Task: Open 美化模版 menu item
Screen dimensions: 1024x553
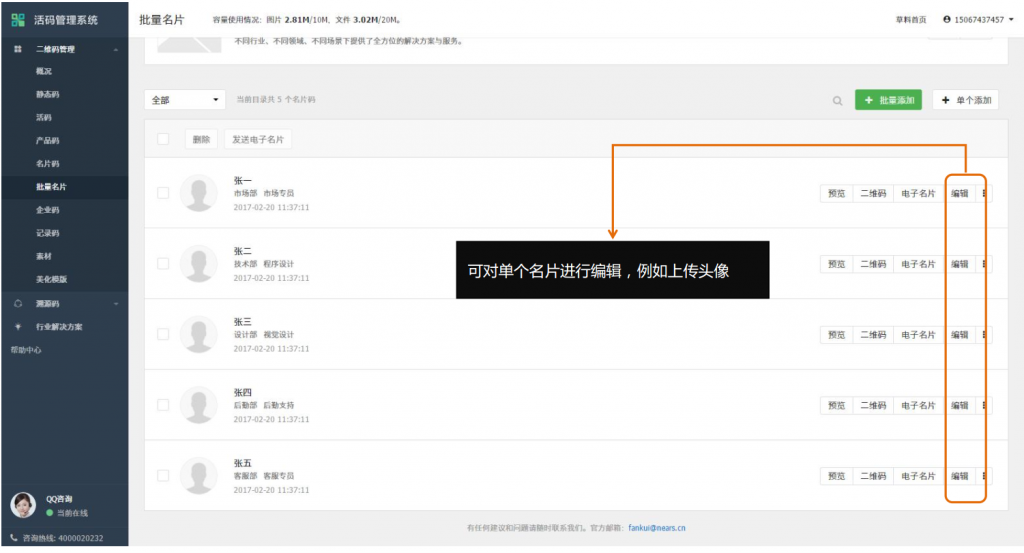Action: tap(52, 279)
